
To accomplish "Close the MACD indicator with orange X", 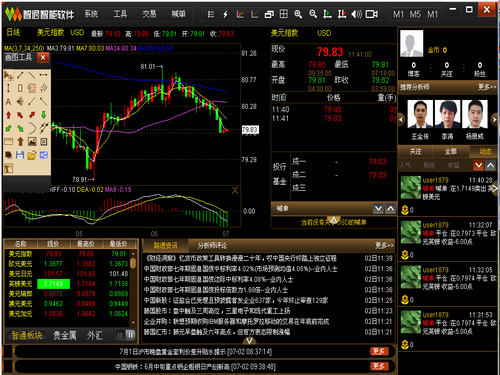I will (235, 190).
